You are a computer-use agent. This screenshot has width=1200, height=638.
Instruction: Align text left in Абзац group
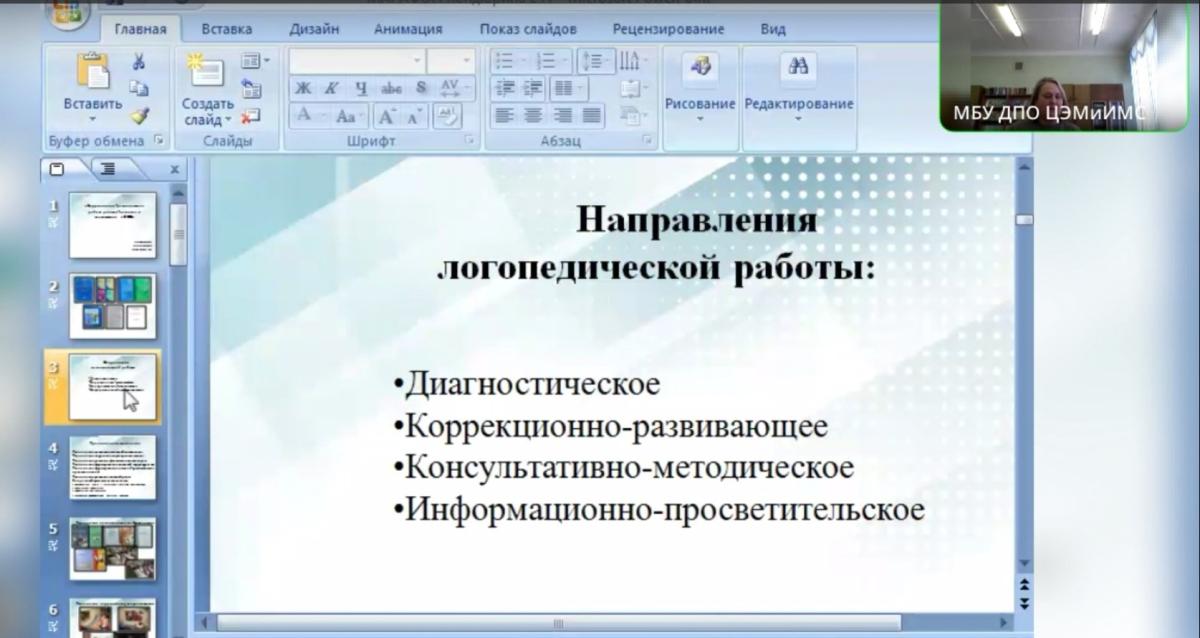[505, 116]
